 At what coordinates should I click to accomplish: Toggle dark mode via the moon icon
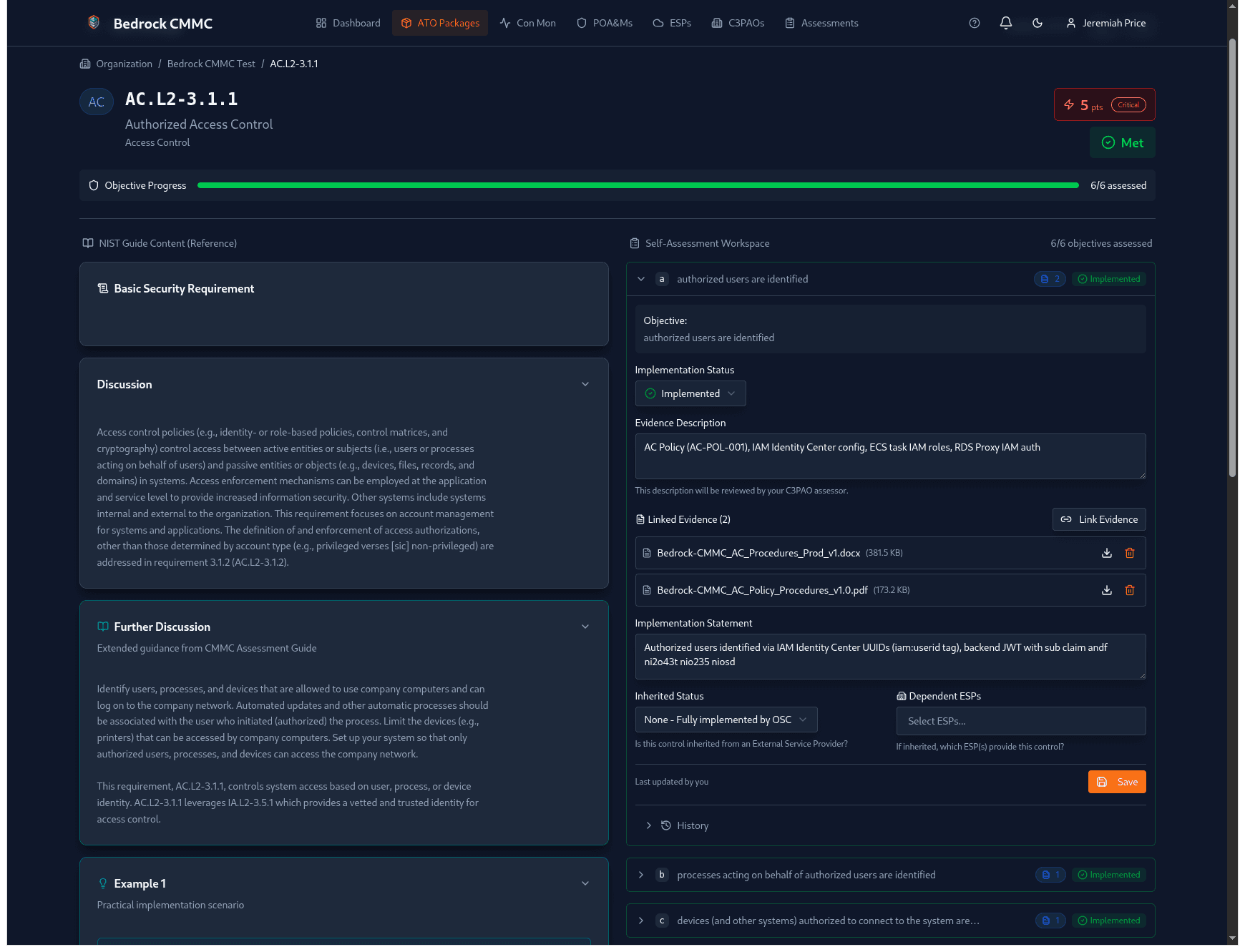click(x=1037, y=23)
